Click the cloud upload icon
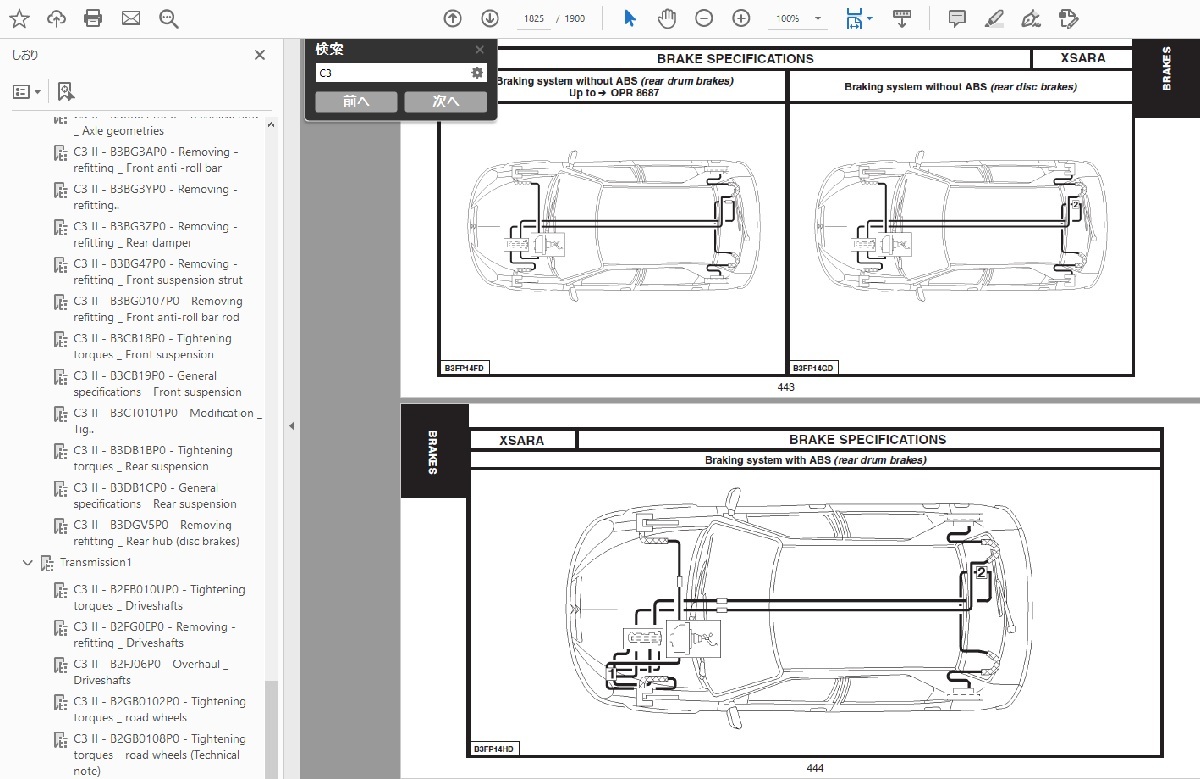 click(x=56, y=18)
